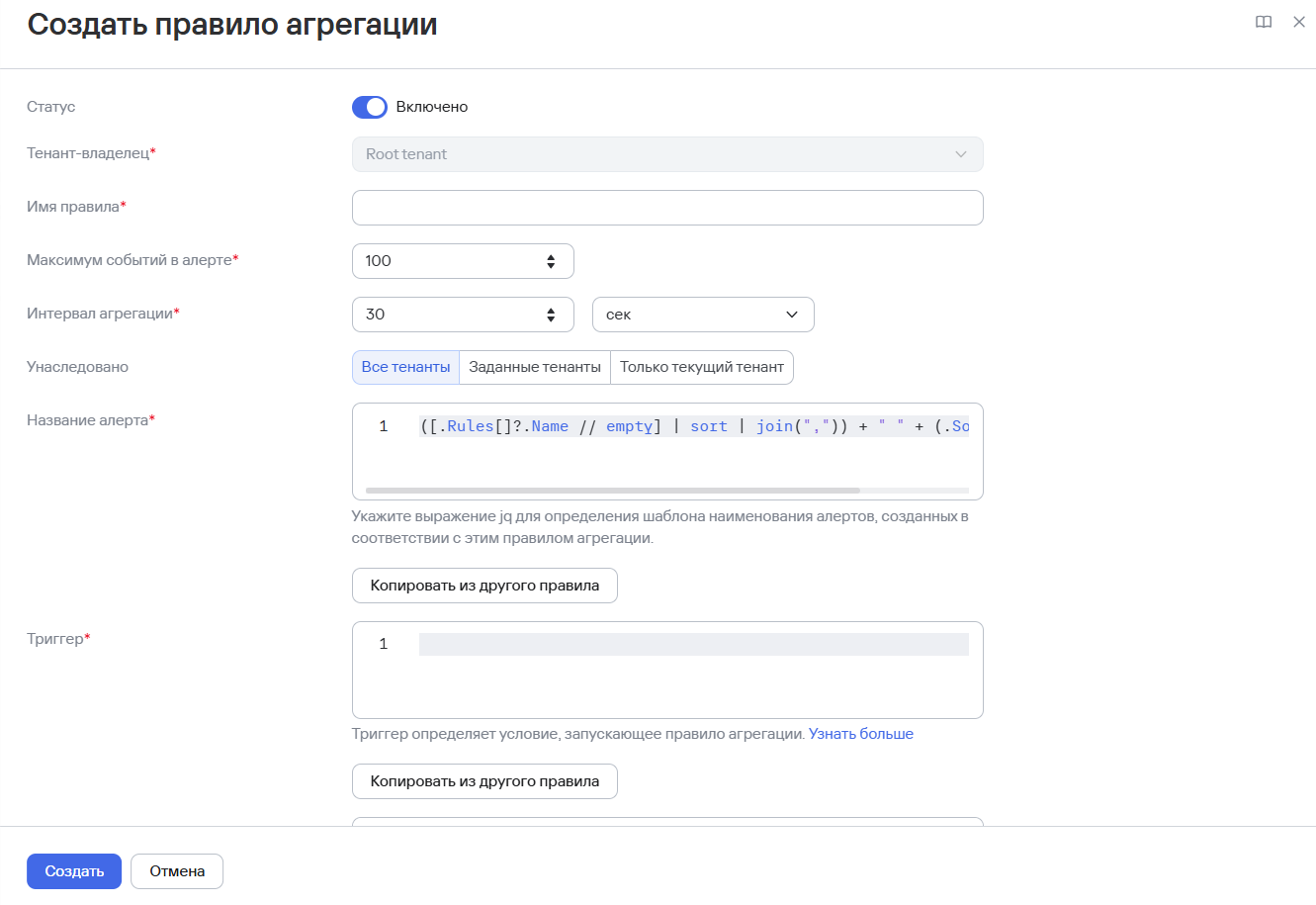Click the Создать правило агрегации heading
This screenshot has width=1316, height=905.
click(232, 25)
